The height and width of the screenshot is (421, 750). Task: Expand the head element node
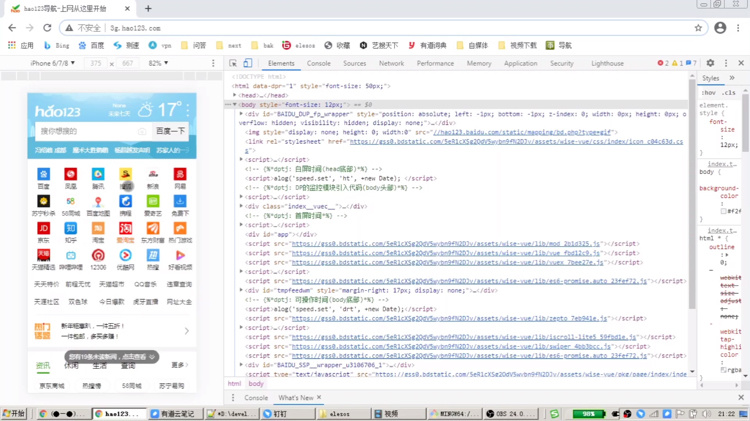(x=235, y=95)
